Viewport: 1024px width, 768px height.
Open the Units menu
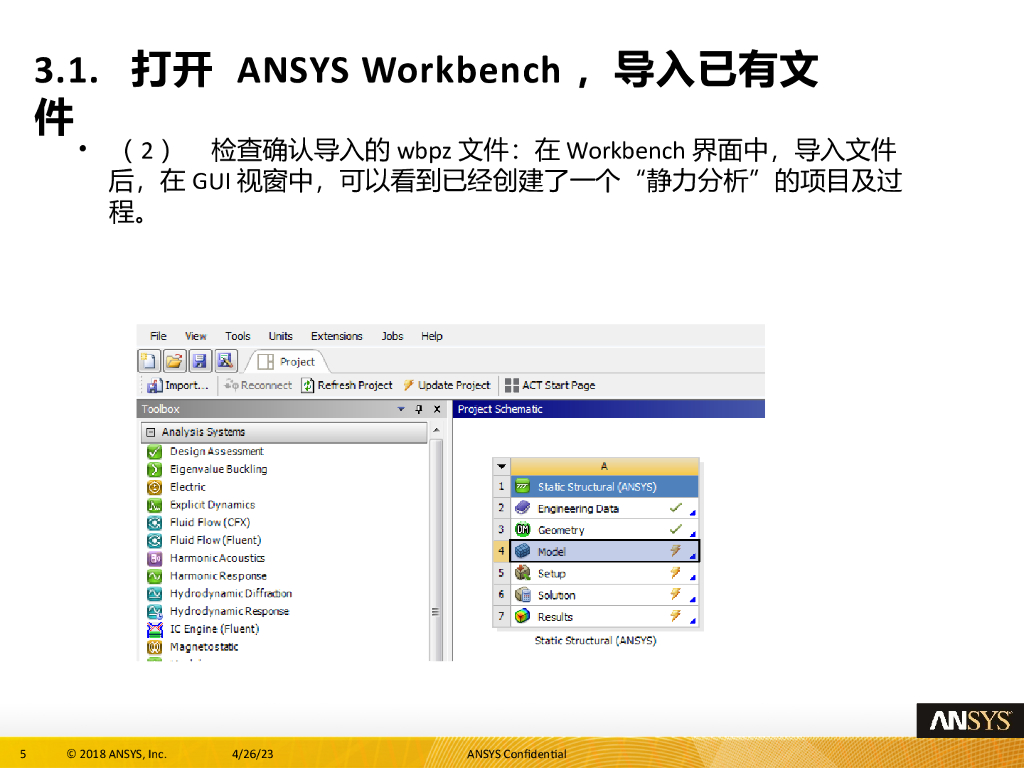(x=280, y=336)
